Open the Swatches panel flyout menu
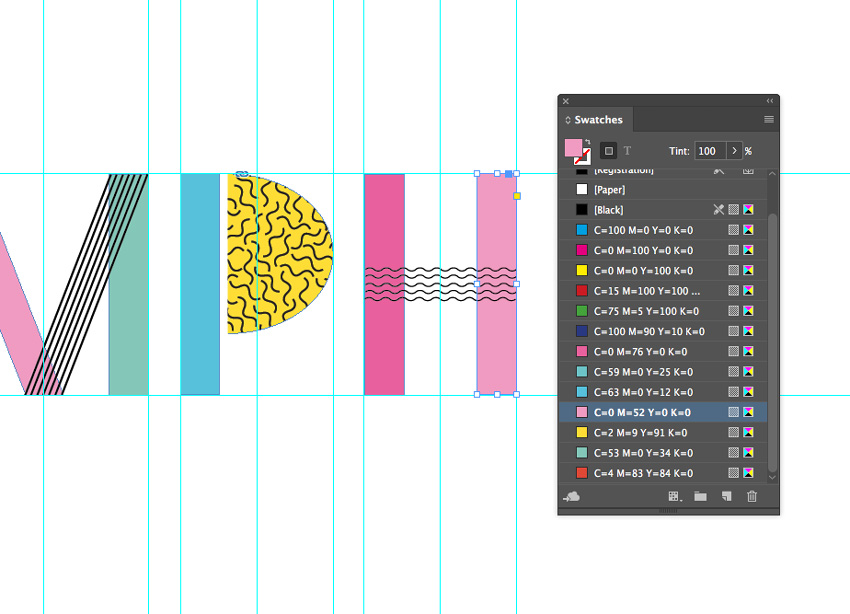The width and height of the screenshot is (850, 614). click(768, 120)
